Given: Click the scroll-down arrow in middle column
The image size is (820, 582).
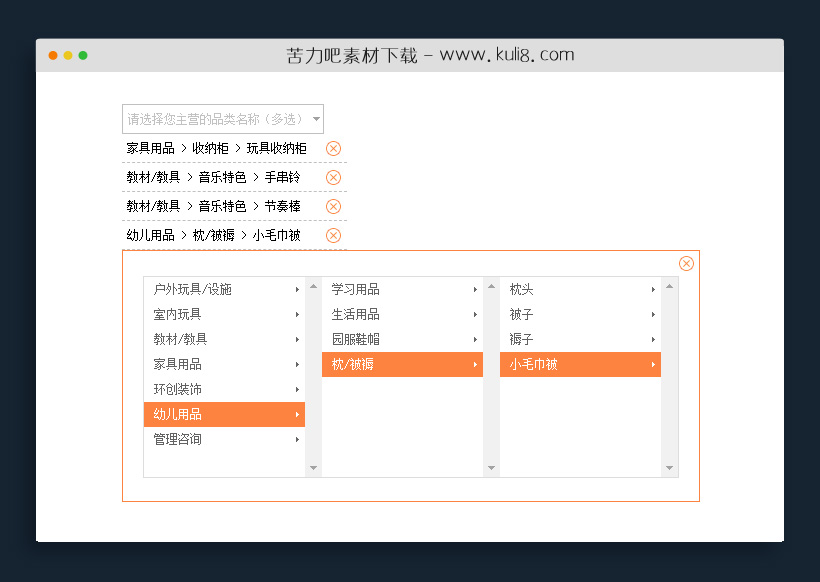Looking at the screenshot, I should (x=490, y=466).
